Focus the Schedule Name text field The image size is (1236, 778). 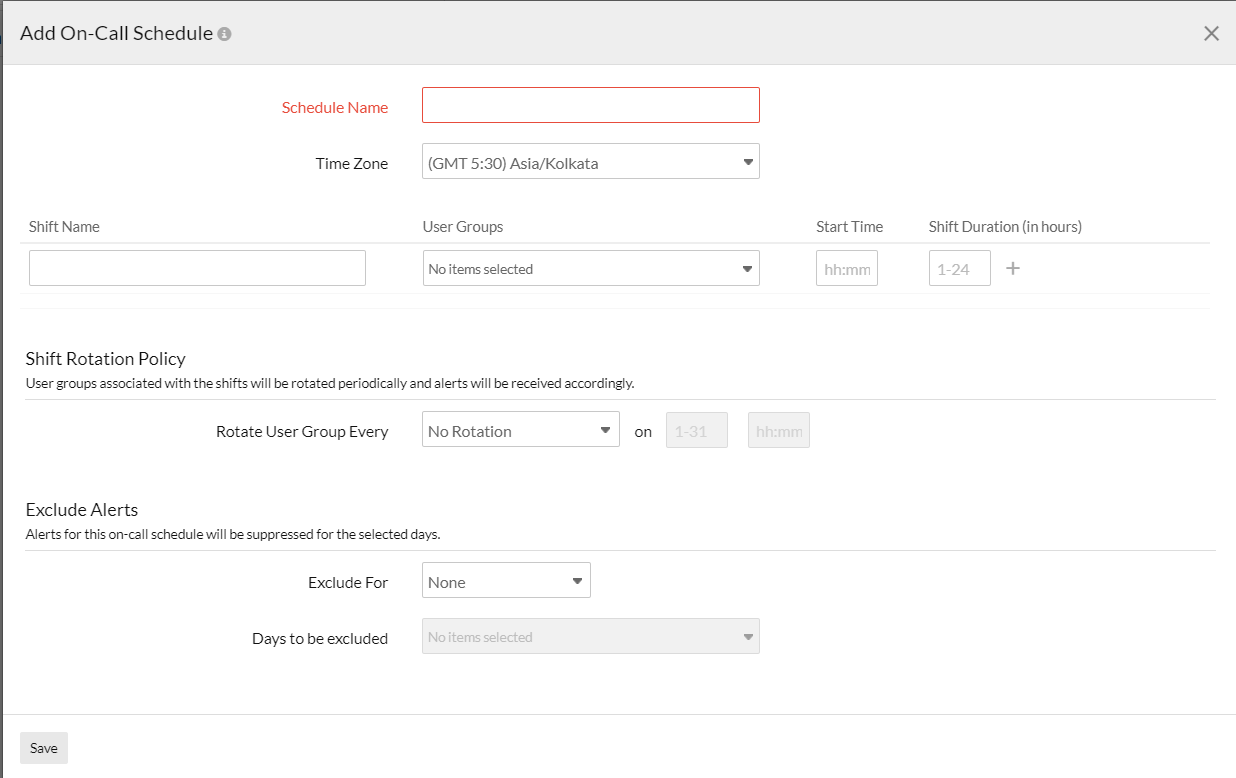tap(590, 105)
